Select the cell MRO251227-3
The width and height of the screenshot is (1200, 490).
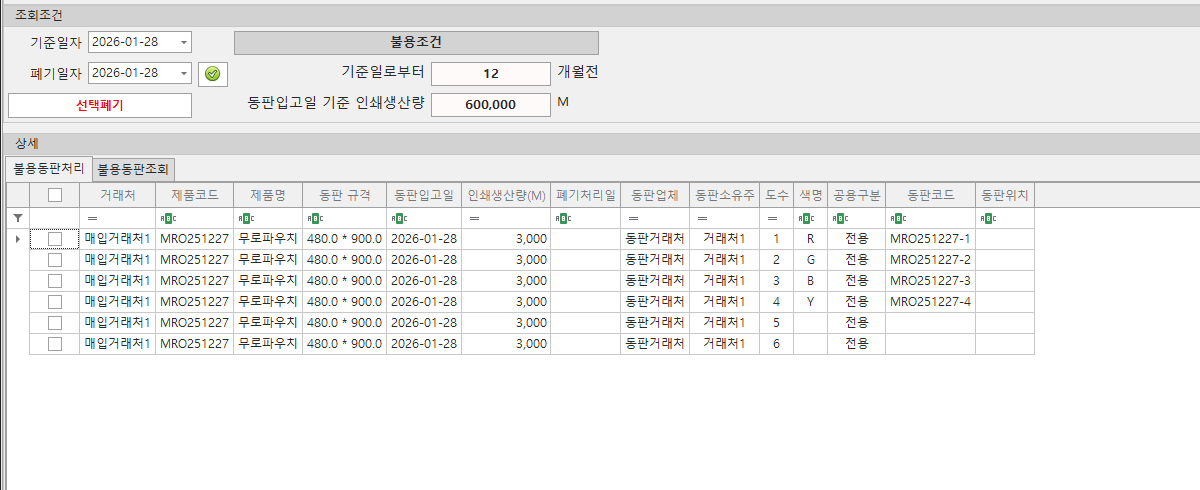930,281
